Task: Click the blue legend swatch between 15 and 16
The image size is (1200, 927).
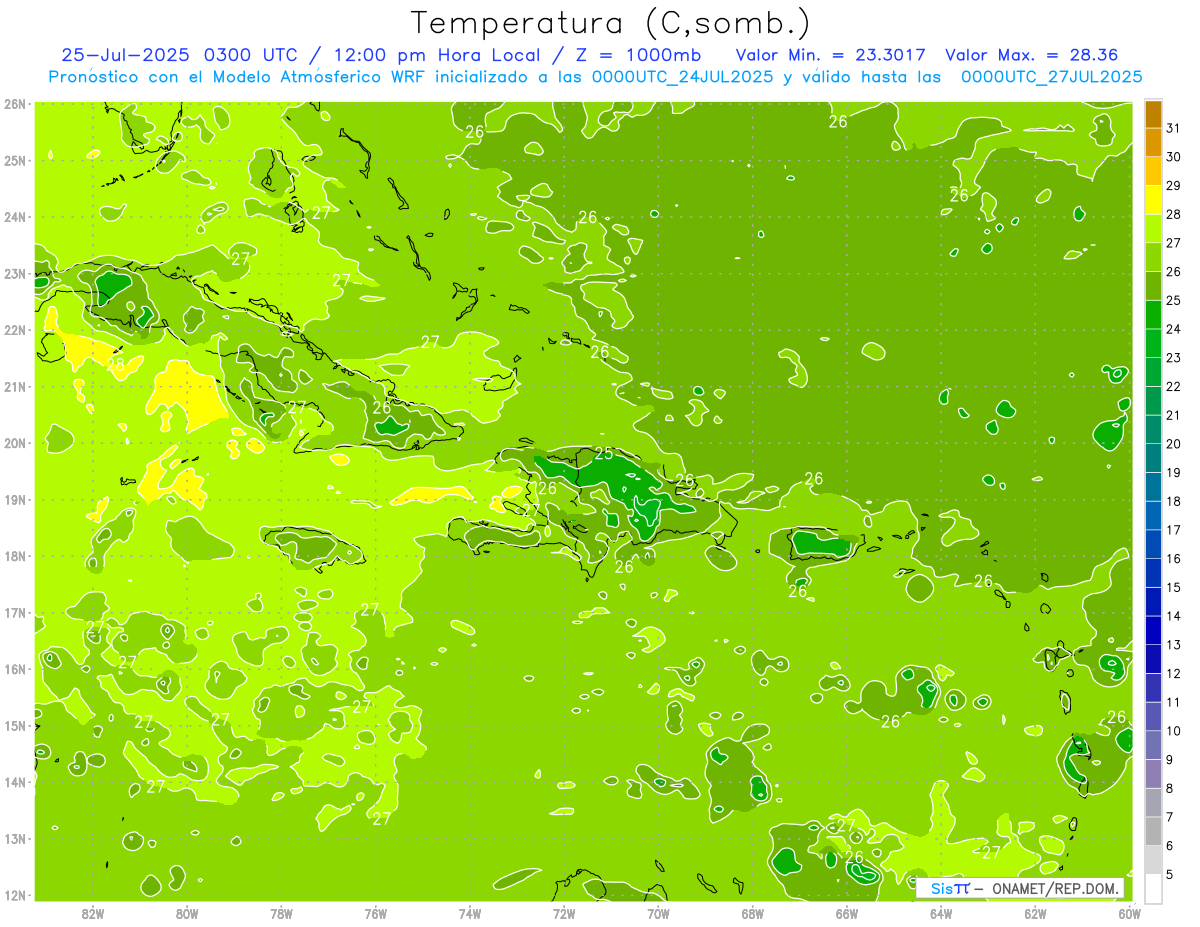Action: (1153, 573)
